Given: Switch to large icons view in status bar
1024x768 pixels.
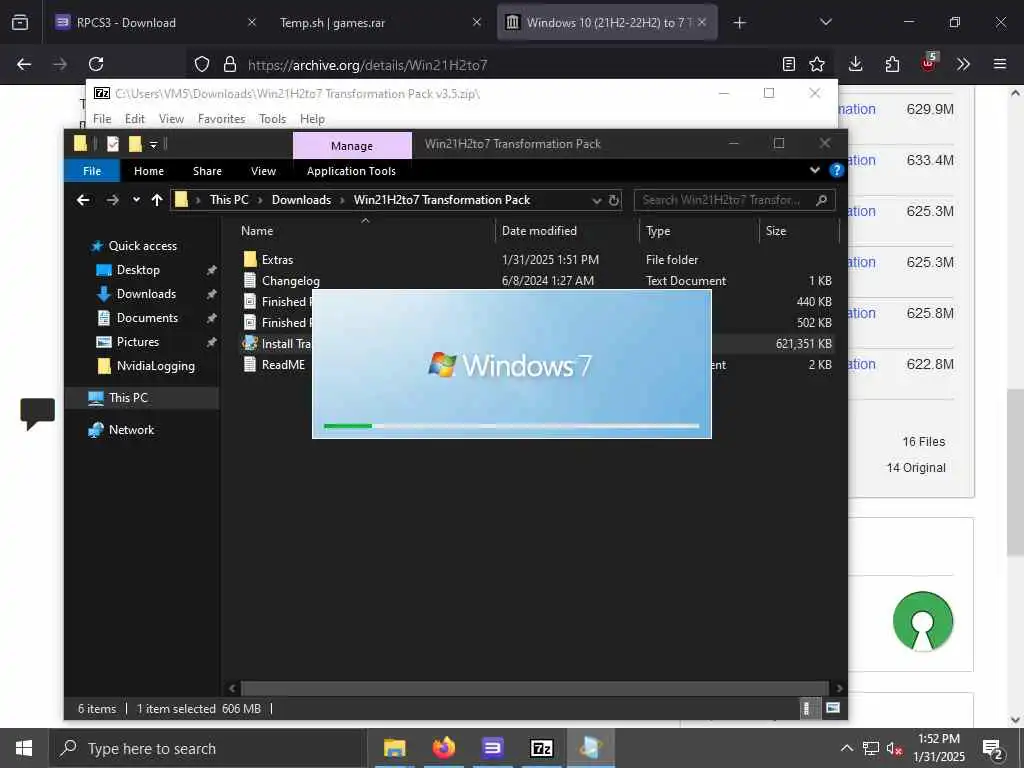Looking at the screenshot, I should click(x=833, y=708).
